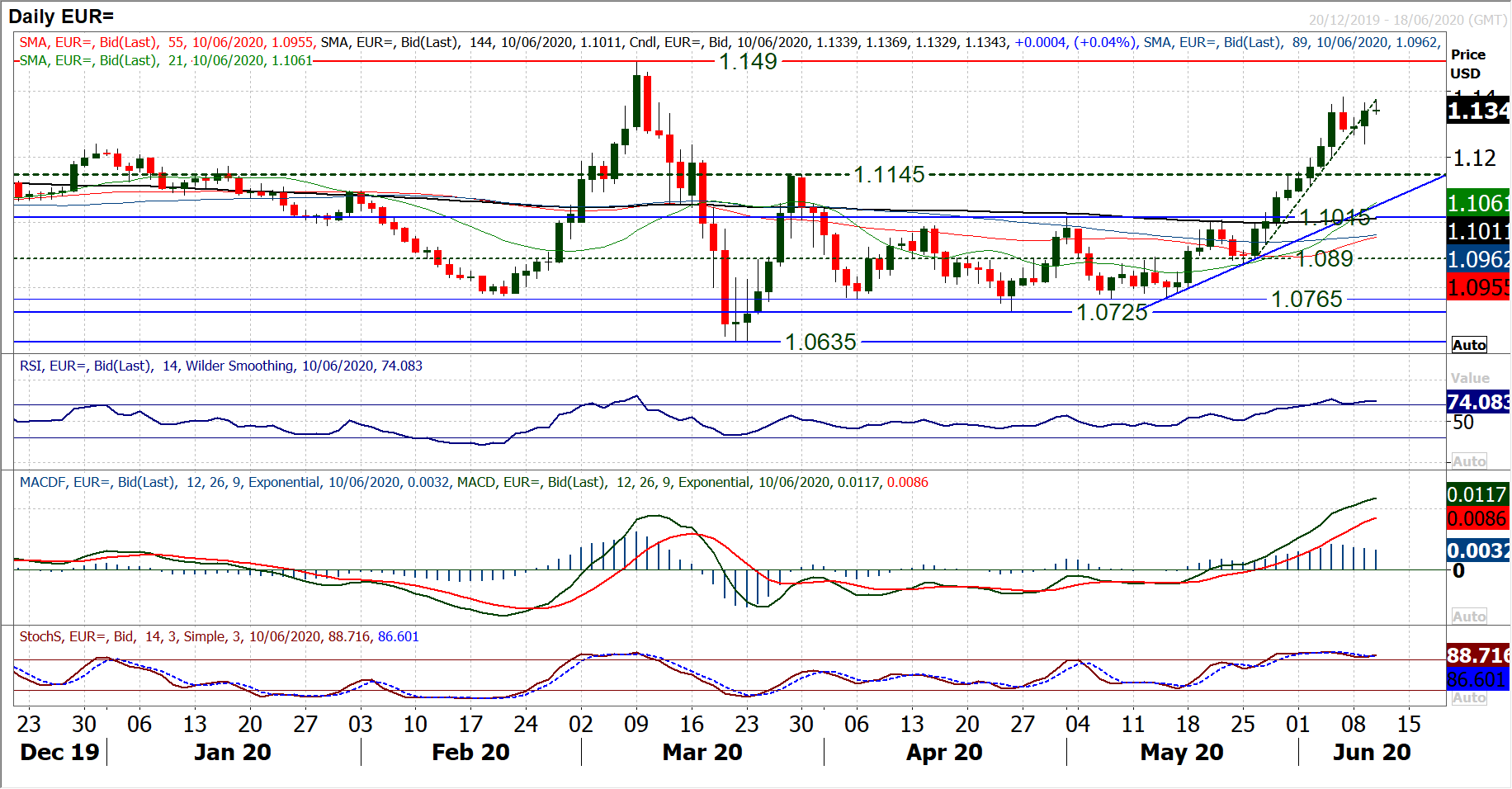The width and height of the screenshot is (1512, 789).
Task: Click the "Daily EUR=" chart title
Action: pos(61,16)
